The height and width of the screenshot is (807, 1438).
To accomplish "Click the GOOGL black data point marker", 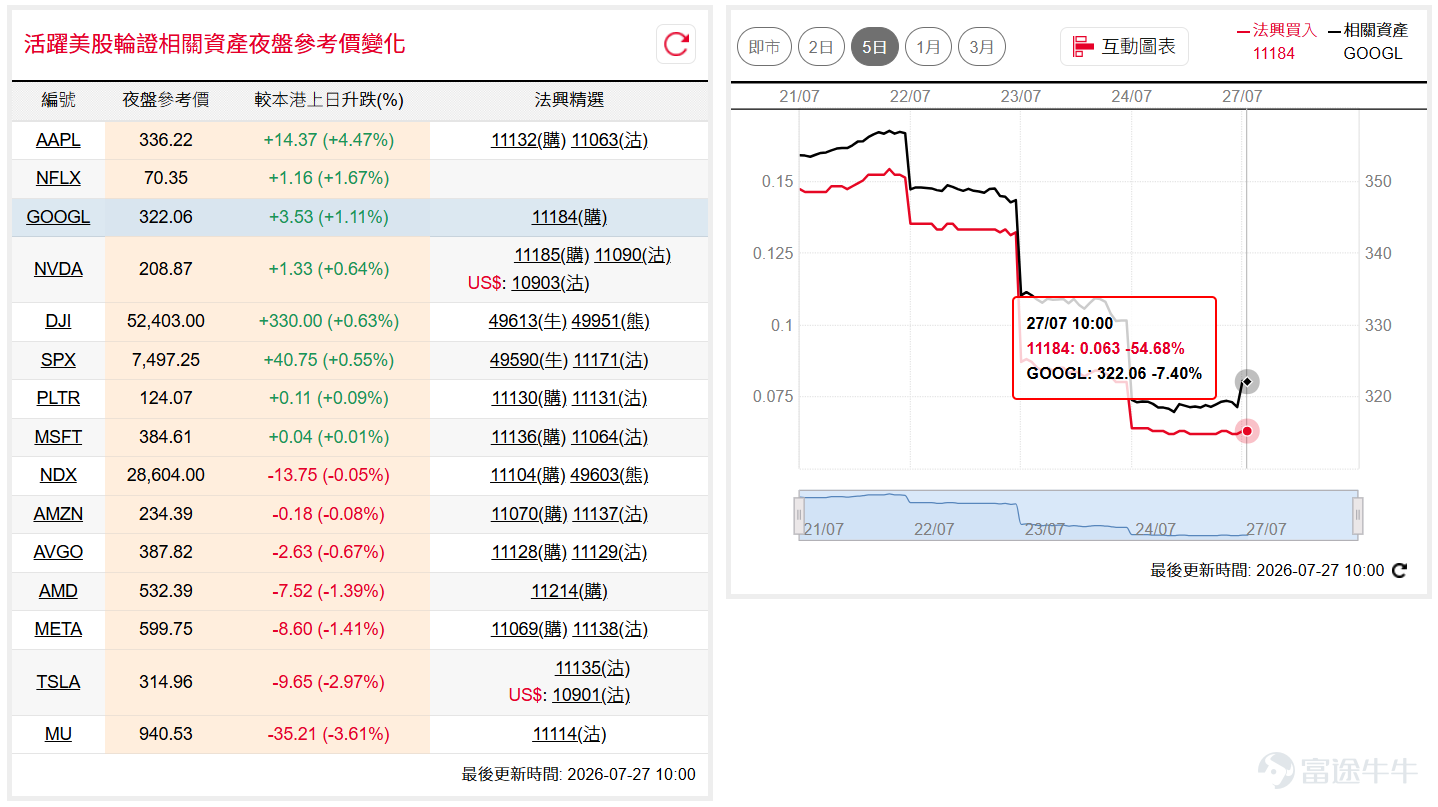I will tap(1246, 381).
